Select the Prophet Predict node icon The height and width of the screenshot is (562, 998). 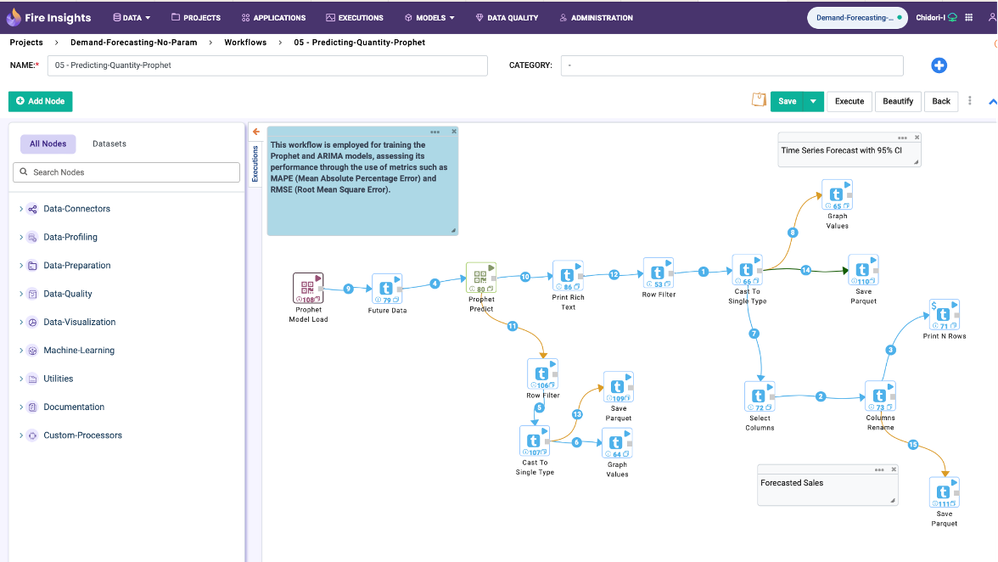click(480, 278)
